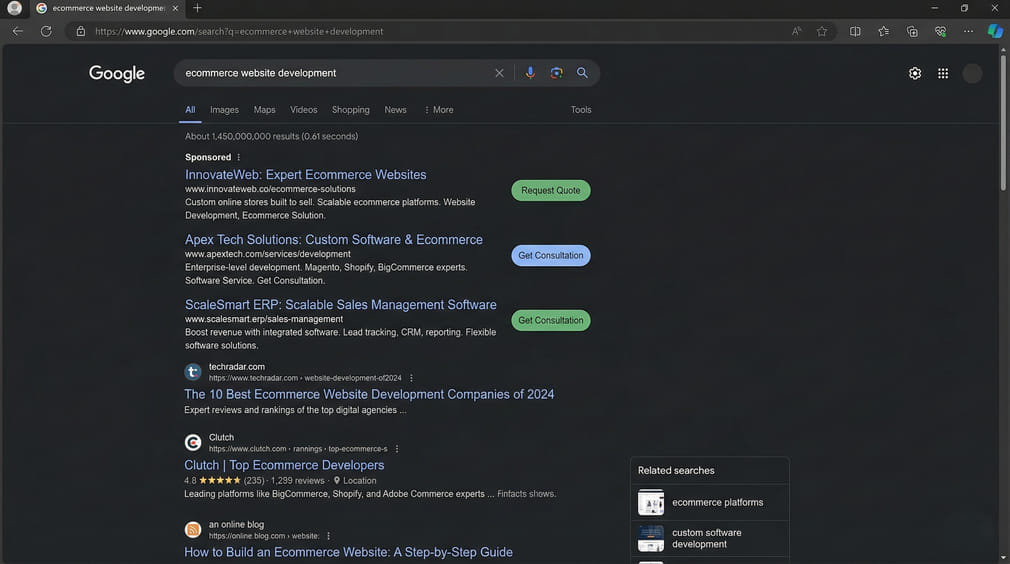
Task: Open search Tools options
Action: tap(581, 109)
